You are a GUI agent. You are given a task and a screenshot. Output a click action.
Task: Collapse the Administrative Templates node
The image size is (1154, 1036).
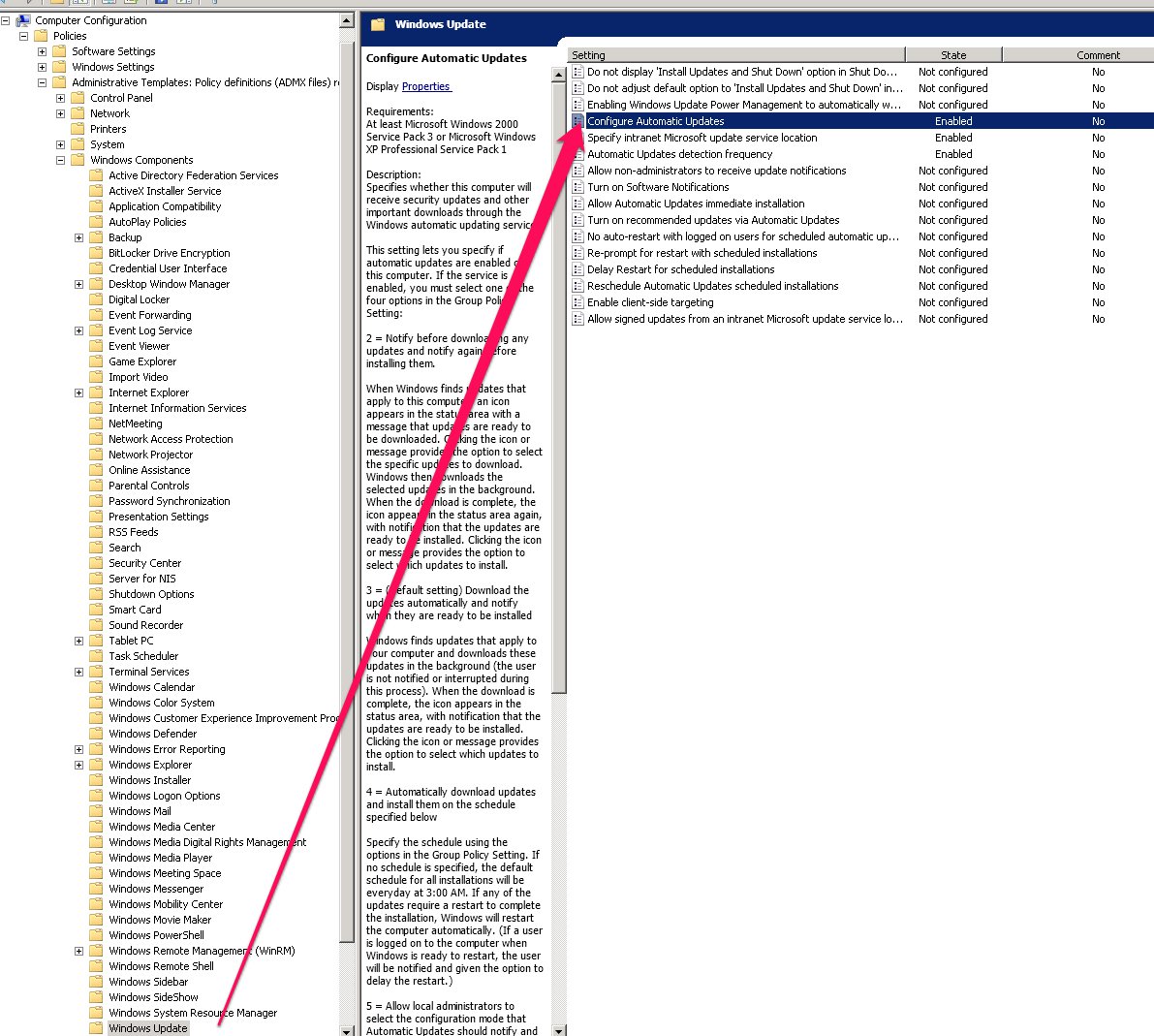pos(42,82)
